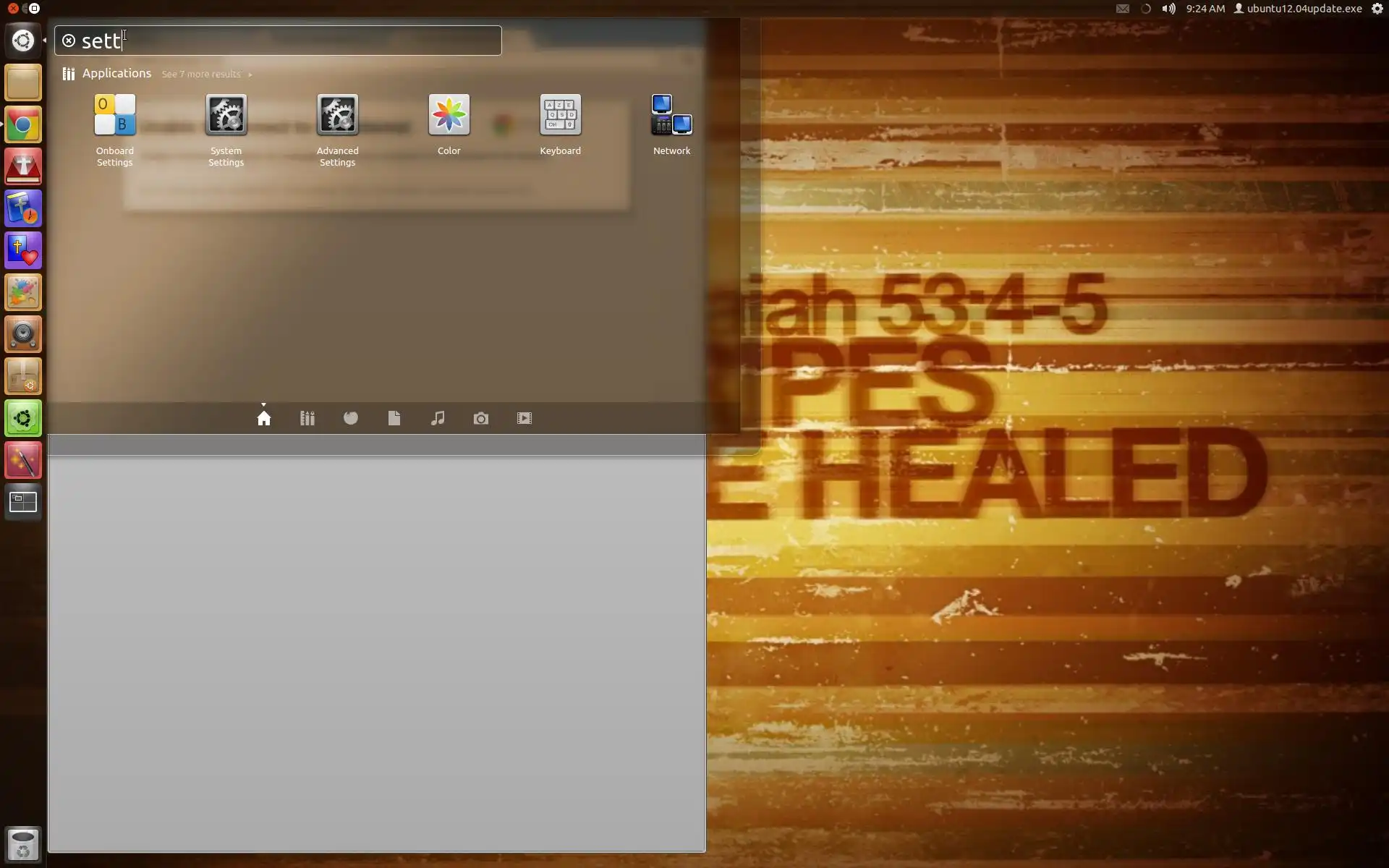Image resolution: width=1389 pixels, height=868 pixels.
Task: Open sound volume indicator menu
Action: [x=1168, y=9]
